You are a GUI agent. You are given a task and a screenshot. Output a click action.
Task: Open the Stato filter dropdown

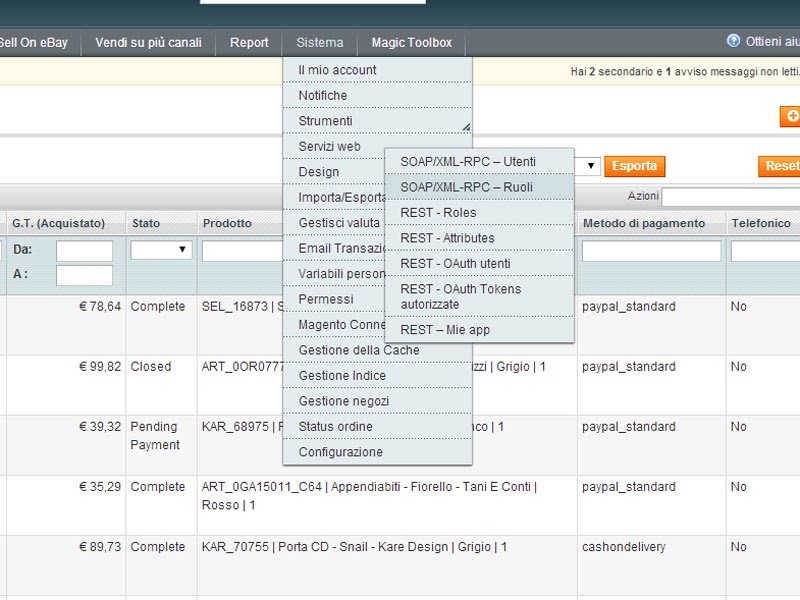161,249
